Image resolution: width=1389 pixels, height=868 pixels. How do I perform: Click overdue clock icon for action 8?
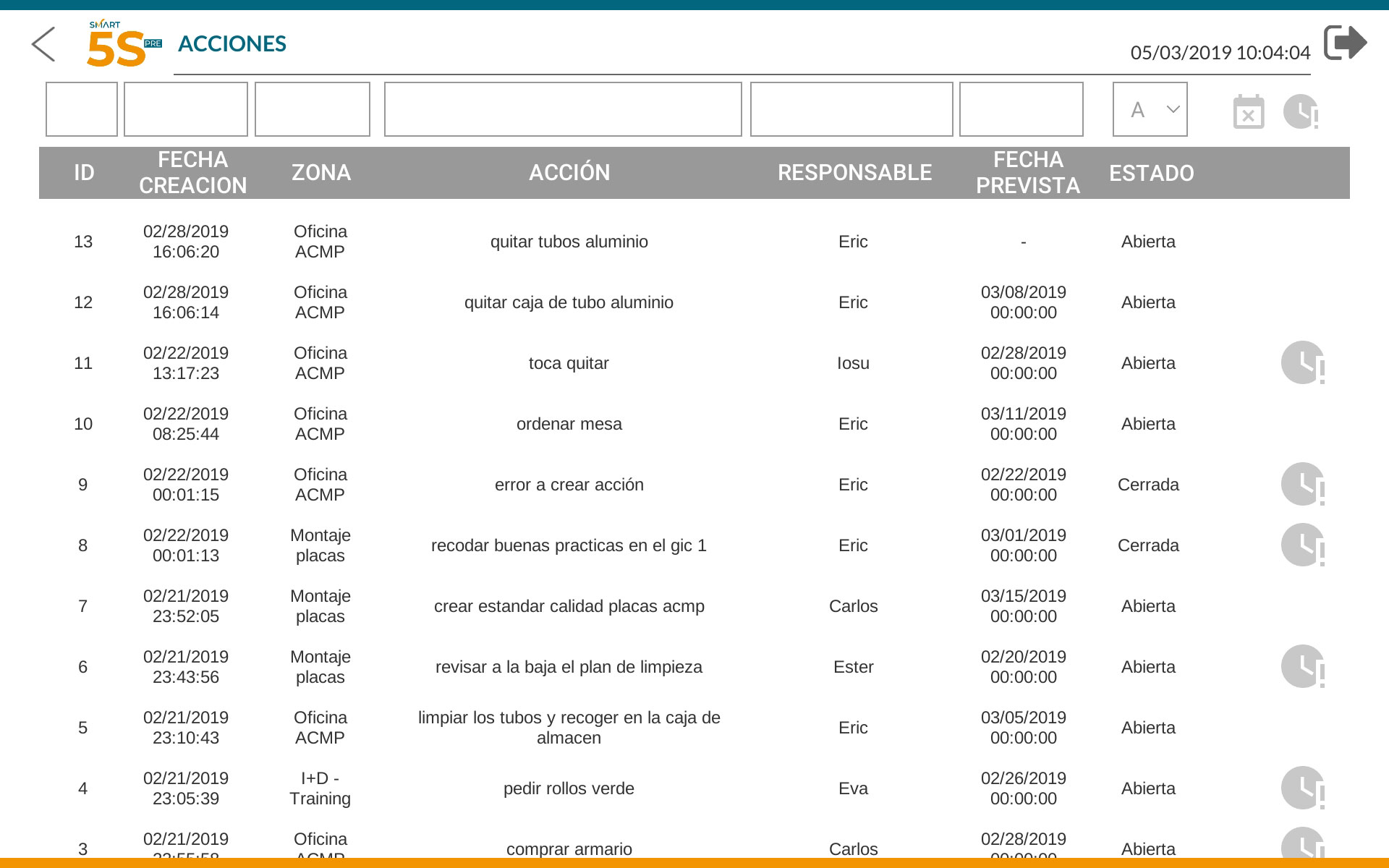[x=1302, y=545]
